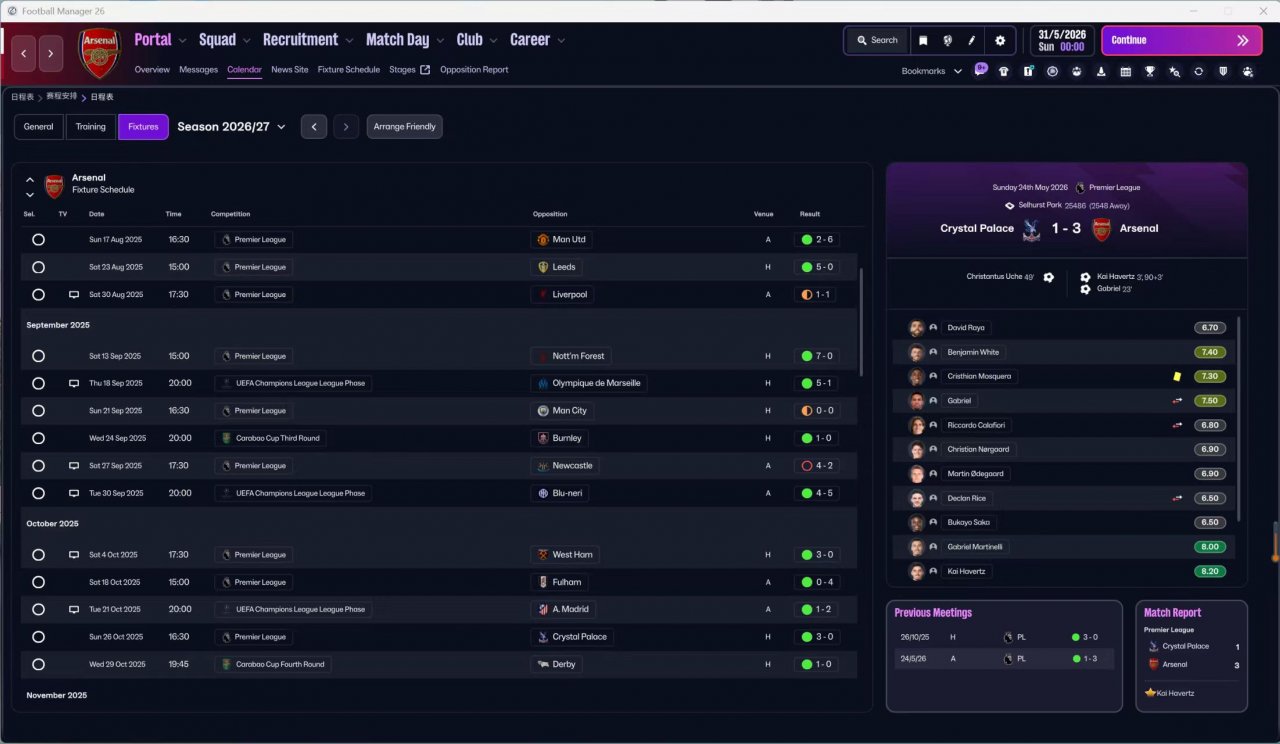Expand the Match Day menu chevron

440,41
